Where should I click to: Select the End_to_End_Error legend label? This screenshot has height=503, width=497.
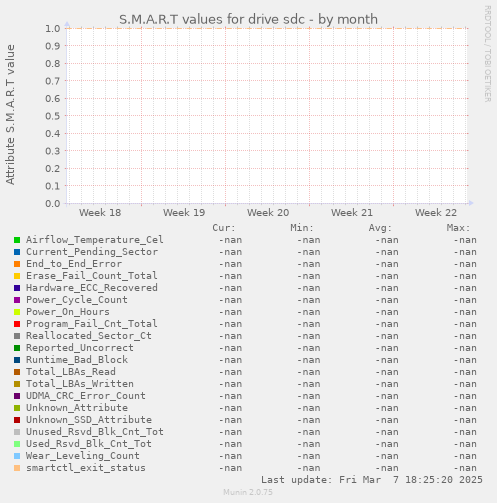point(74,264)
